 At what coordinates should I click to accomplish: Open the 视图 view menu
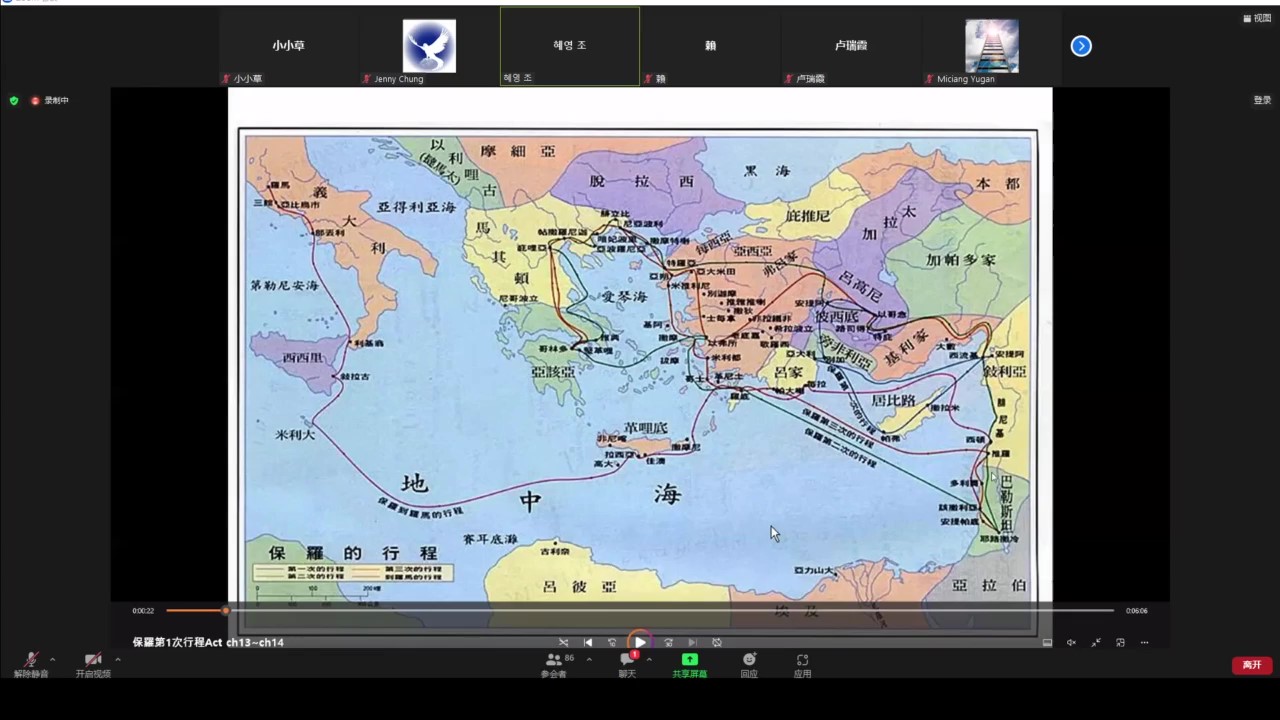[1256, 18]
